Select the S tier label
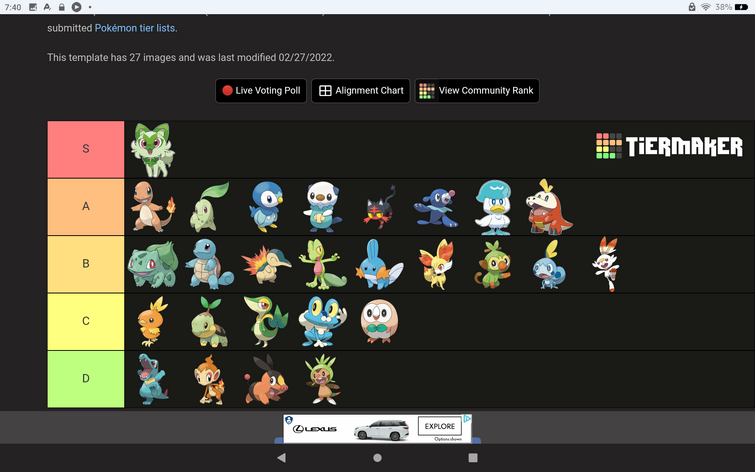 [86, 149]
